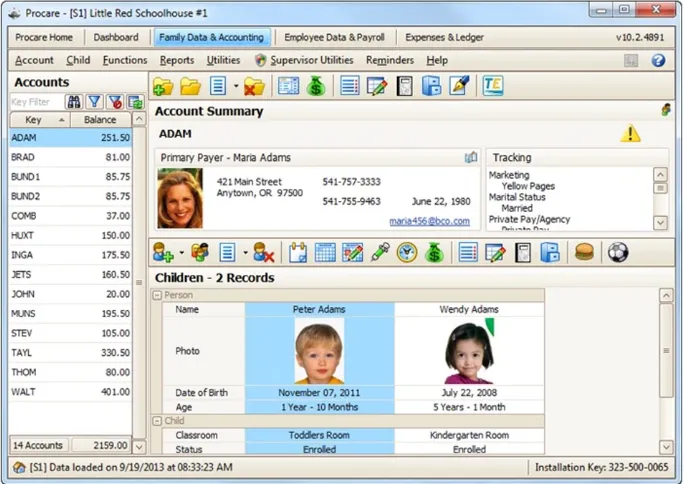Click the money bag icon in children toolbar
This screenshot has height=484, width=684.
[434, 252]
